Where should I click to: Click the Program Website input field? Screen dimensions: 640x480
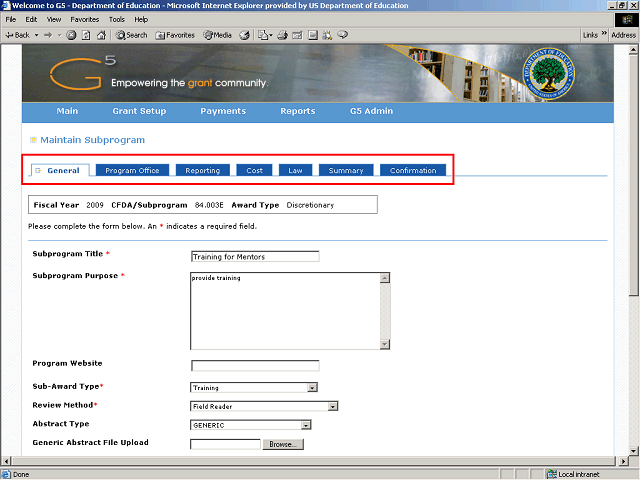tap(255, 365)
